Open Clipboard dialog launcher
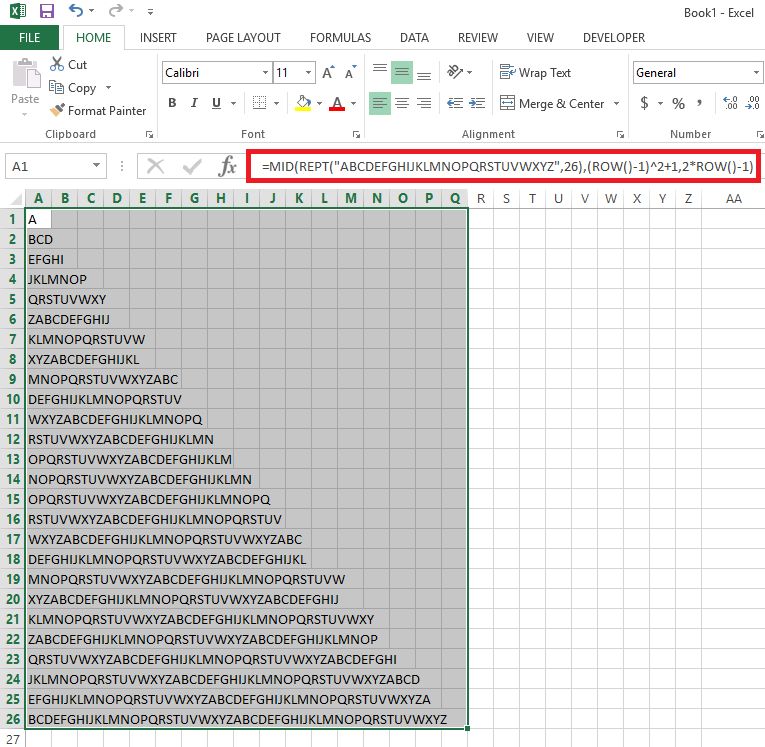765x747 pixels. pyautogui.click(x=150, y=134)
